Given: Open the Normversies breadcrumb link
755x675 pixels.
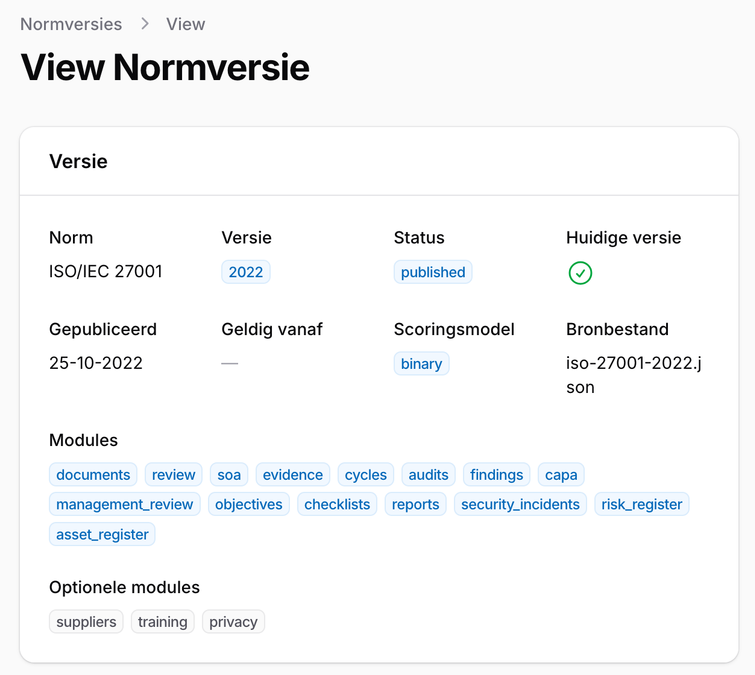Looking at the screenshot, I should 71,24.
